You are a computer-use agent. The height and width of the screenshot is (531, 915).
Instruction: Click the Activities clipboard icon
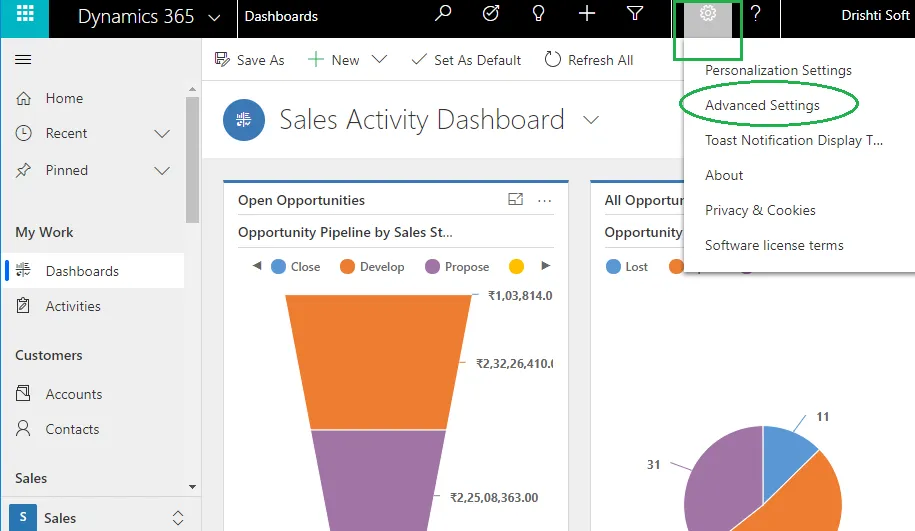[23, 305]
